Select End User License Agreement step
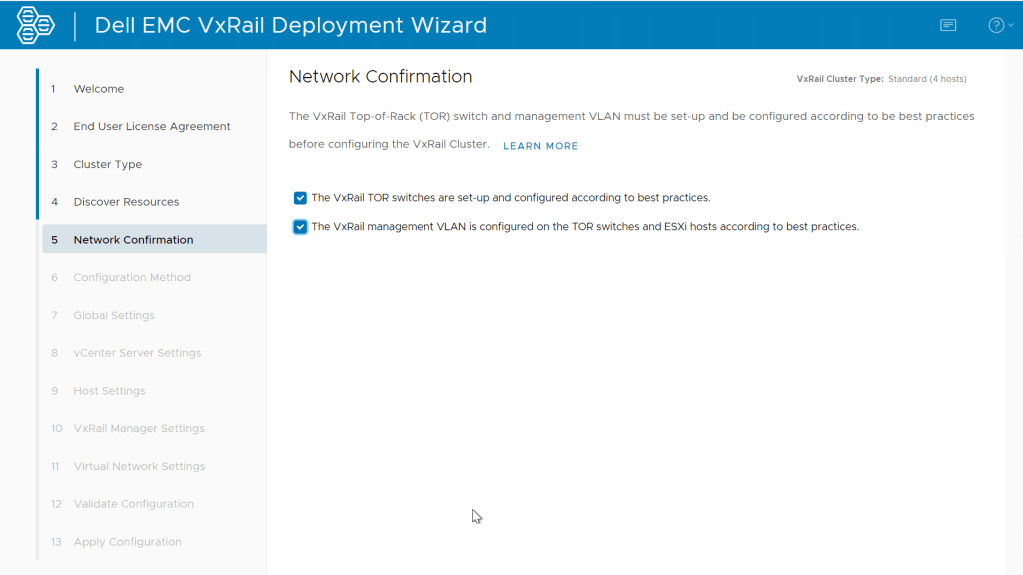The height and width of the screenshot is (575, 1023). point(151,127)
